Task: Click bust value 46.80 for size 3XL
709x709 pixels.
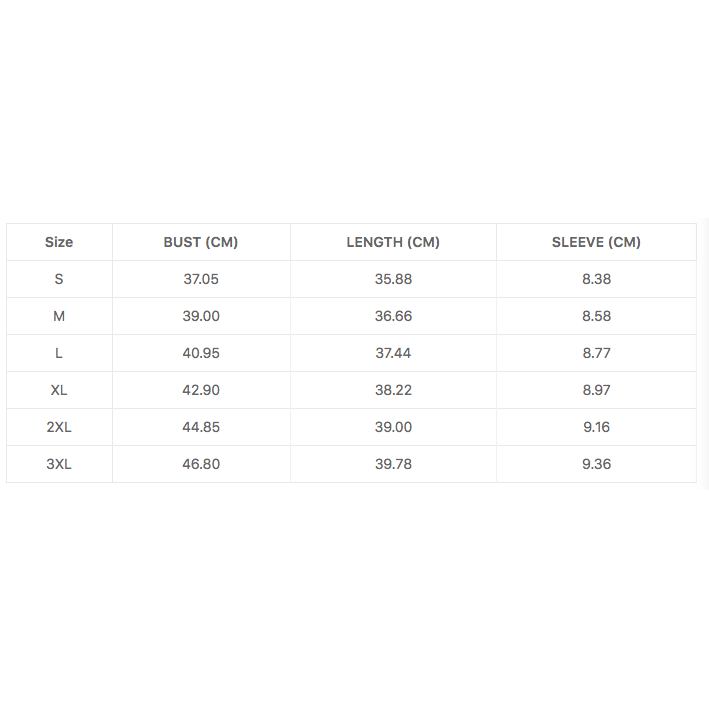Action: click(x=201, y=464)
